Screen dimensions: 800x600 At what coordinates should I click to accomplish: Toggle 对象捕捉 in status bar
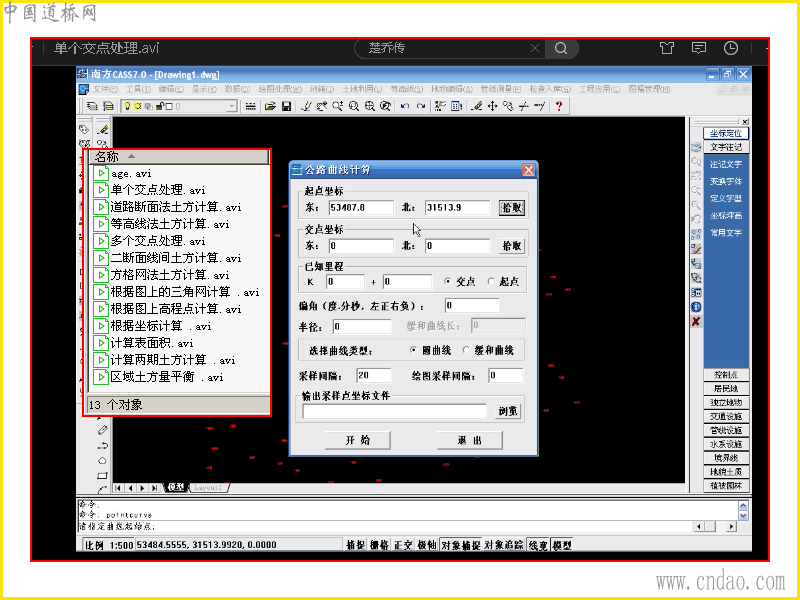[x=461, y=545]
